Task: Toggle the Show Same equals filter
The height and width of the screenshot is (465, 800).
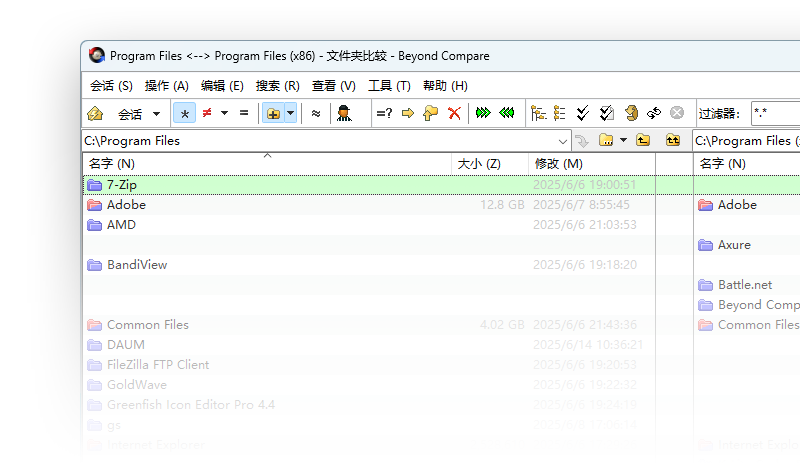Action: click(x=244, y=113)
